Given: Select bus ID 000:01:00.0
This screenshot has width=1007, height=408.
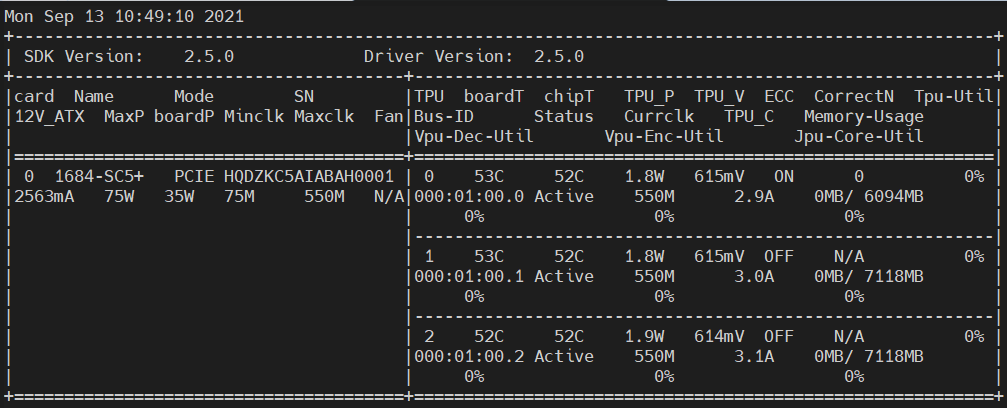Looking at the screenshot, I should click(x=469, y=195).
